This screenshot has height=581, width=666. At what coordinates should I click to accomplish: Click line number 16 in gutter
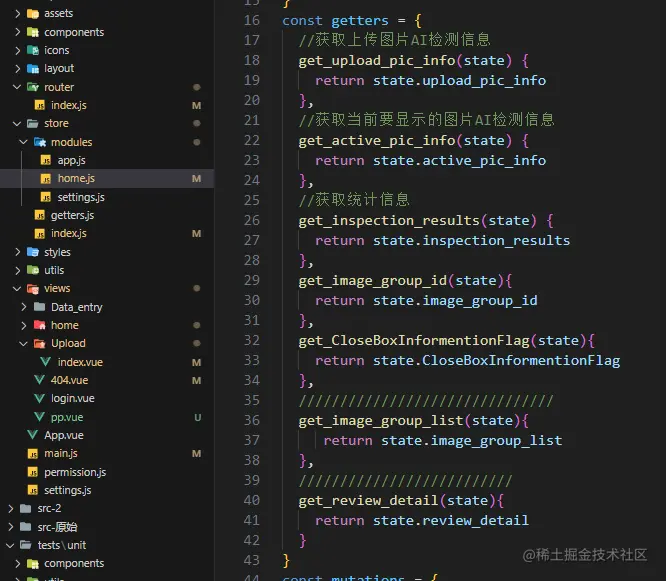252,20
